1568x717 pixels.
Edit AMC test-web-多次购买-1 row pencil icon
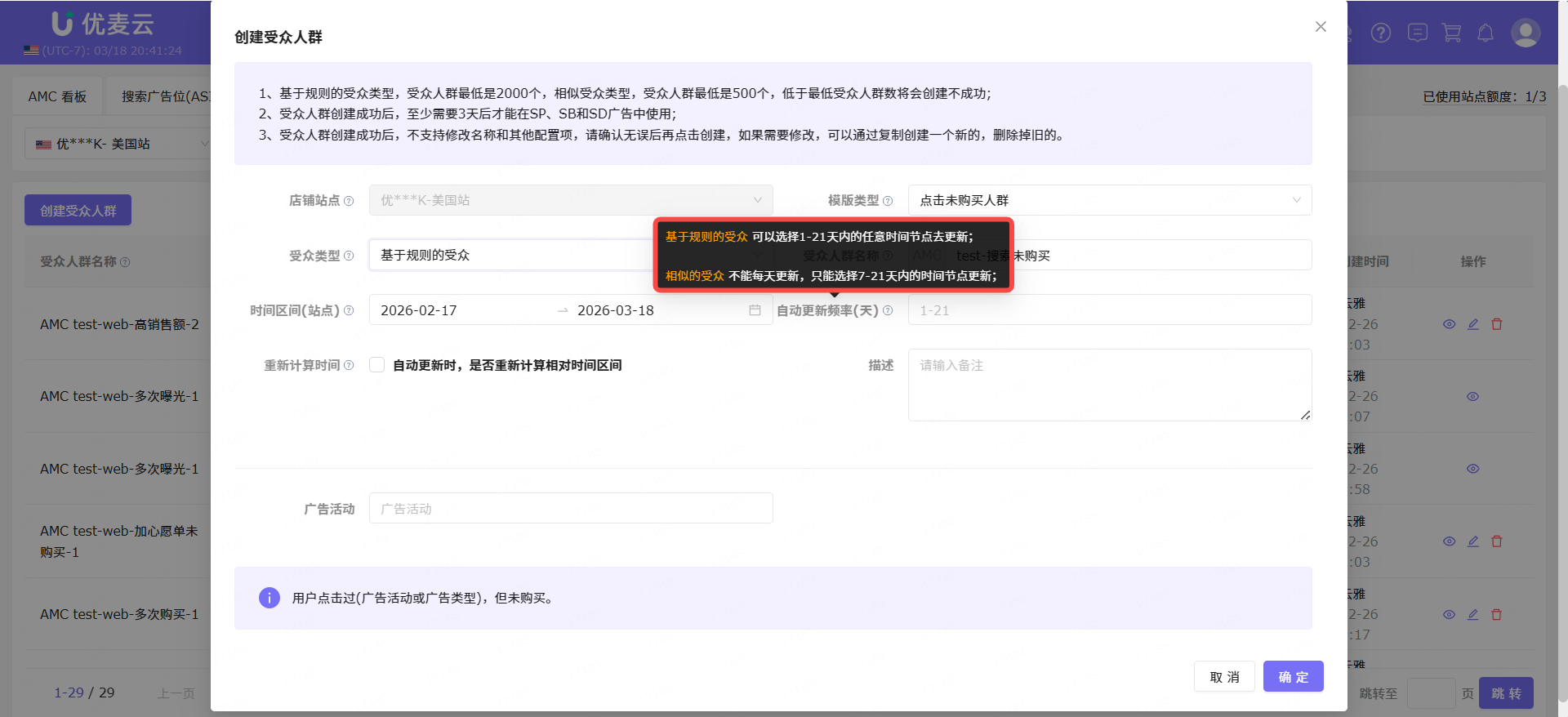pyautogui.click(x=1473, y=615)
